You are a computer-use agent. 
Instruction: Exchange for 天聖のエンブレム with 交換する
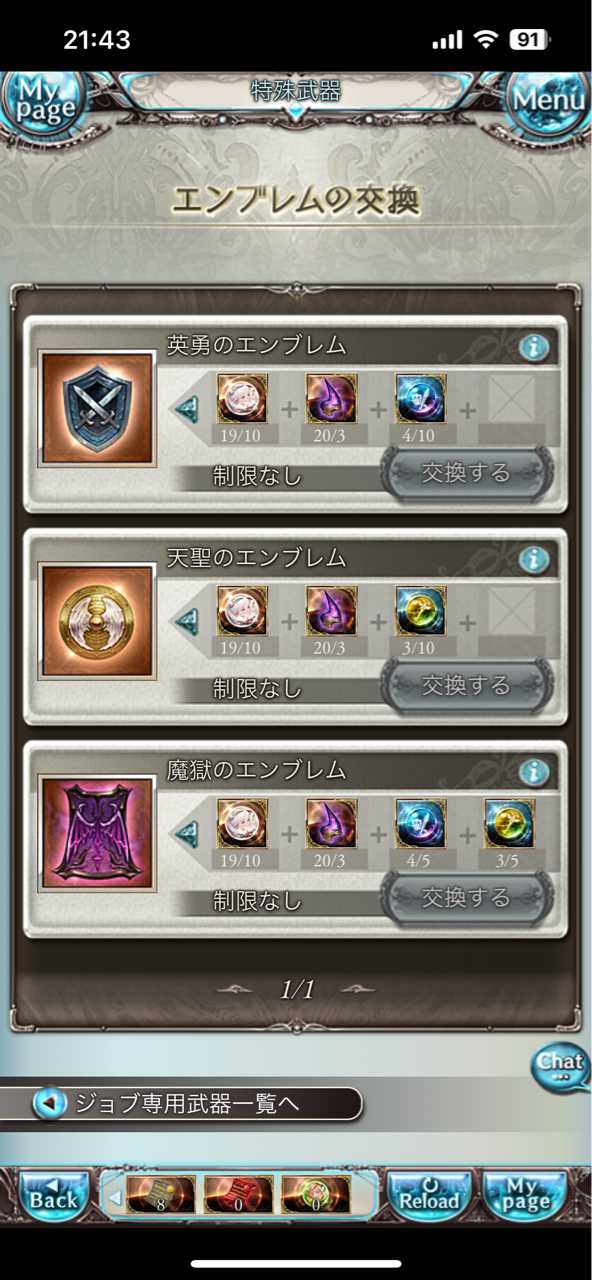tap(466, 685)
